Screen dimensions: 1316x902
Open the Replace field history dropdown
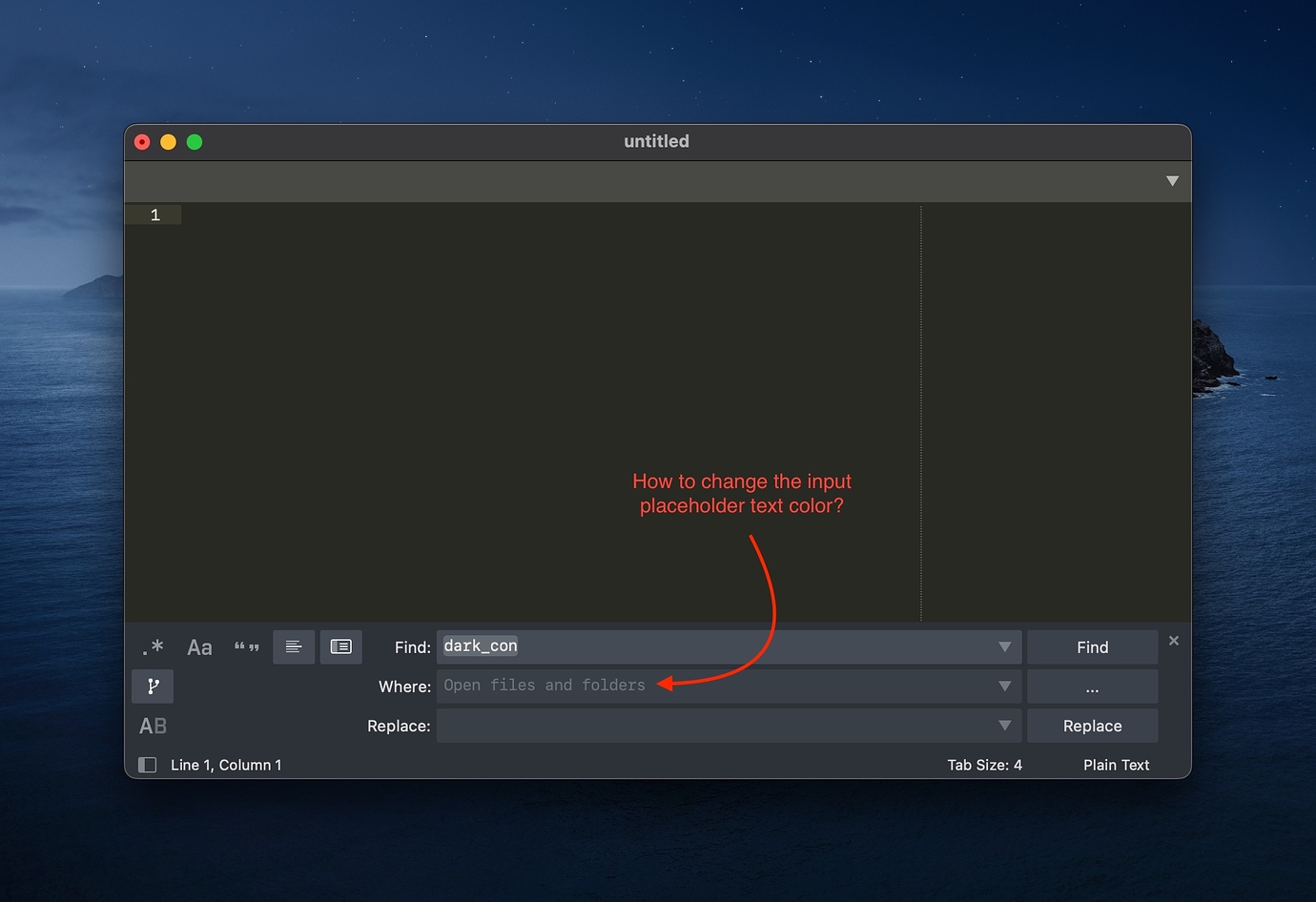click(x=1004, y=726)
